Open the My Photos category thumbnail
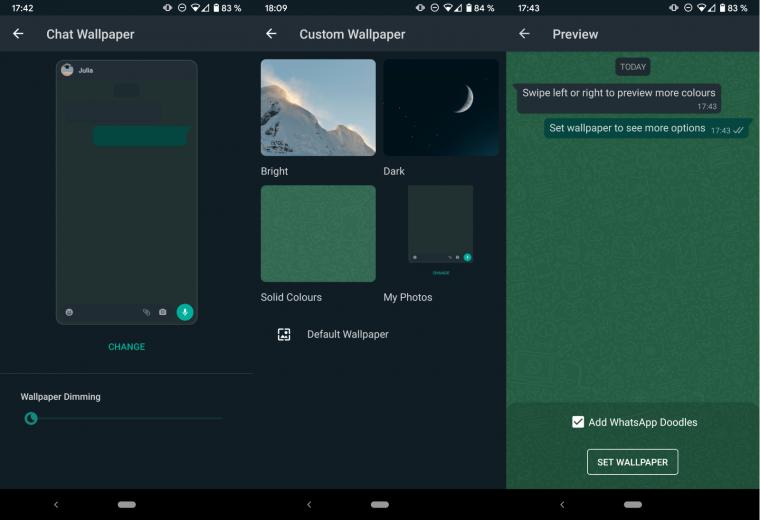Screen dimensions: 760x520 [x=441, y=231]
